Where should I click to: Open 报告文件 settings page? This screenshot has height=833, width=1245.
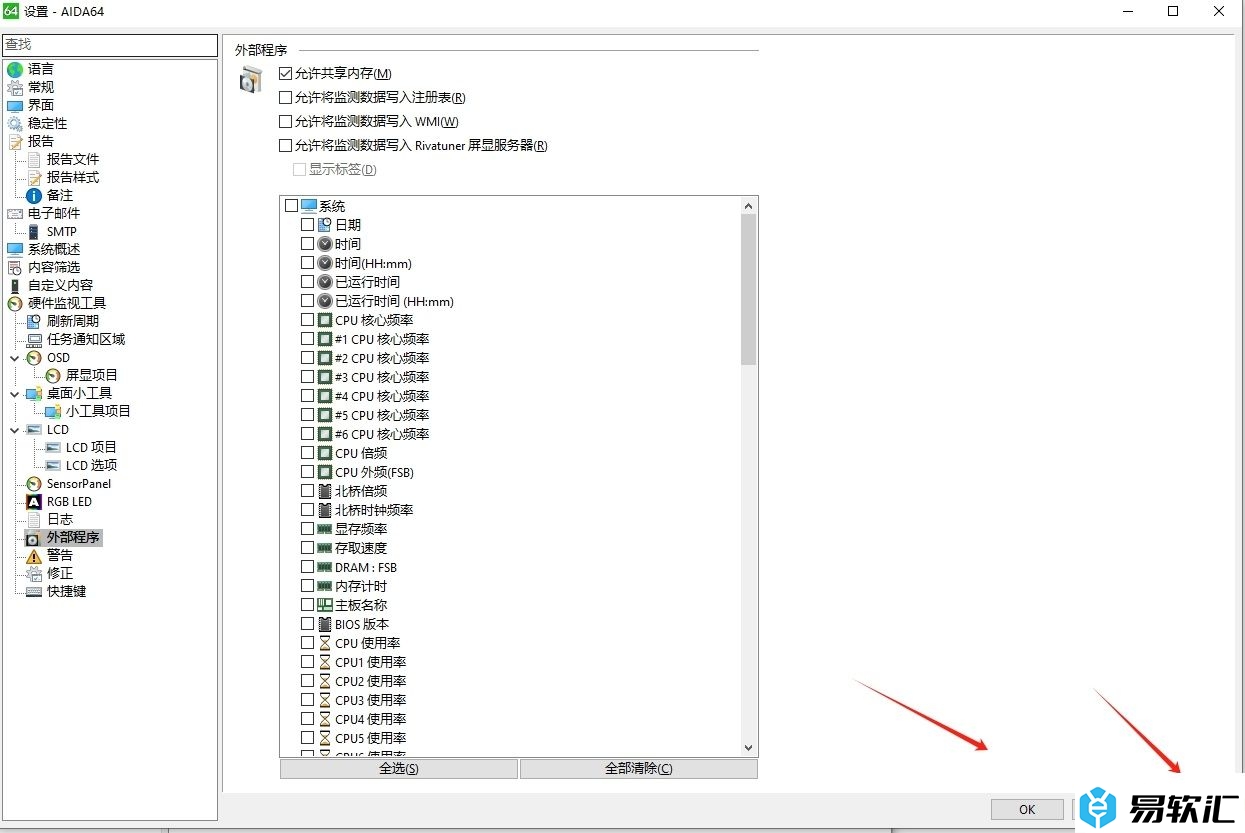click(x=73, y=159)
